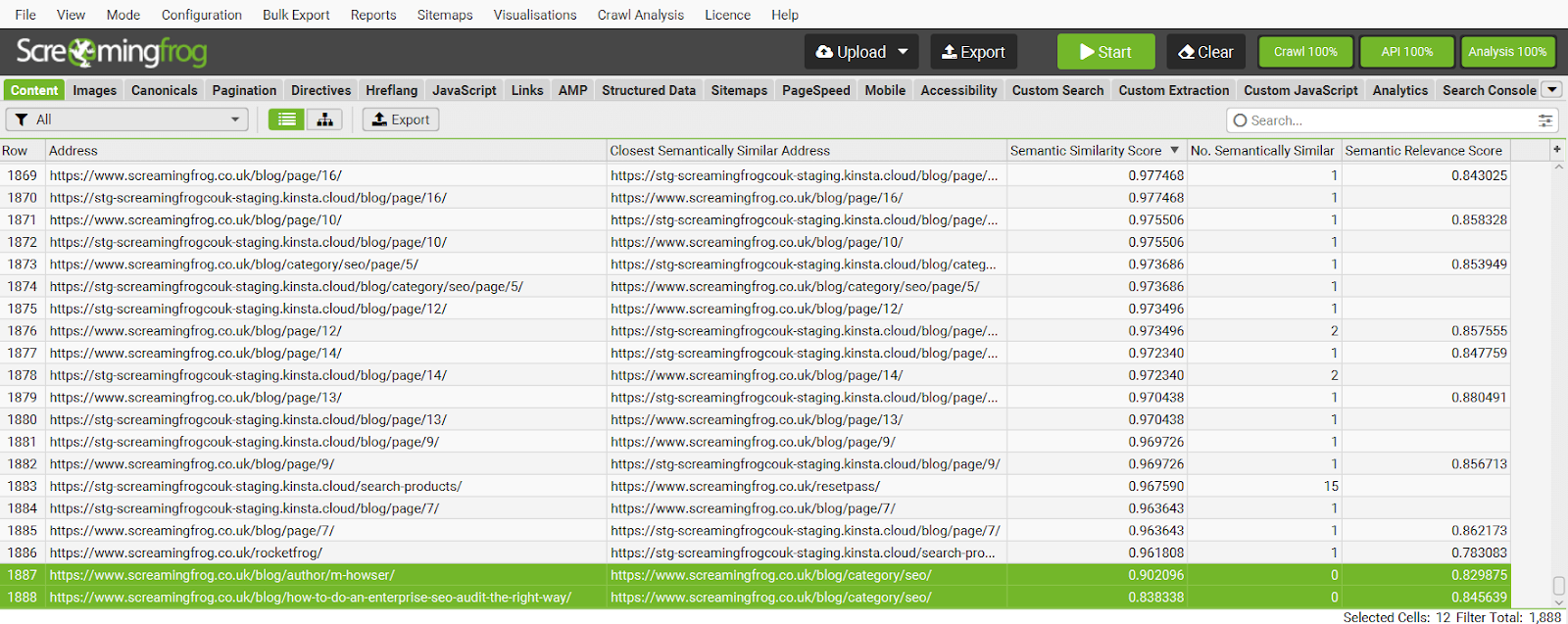The image size is (1568, 624).
Task: Switch to the Links tab
Action: point(527,90)
